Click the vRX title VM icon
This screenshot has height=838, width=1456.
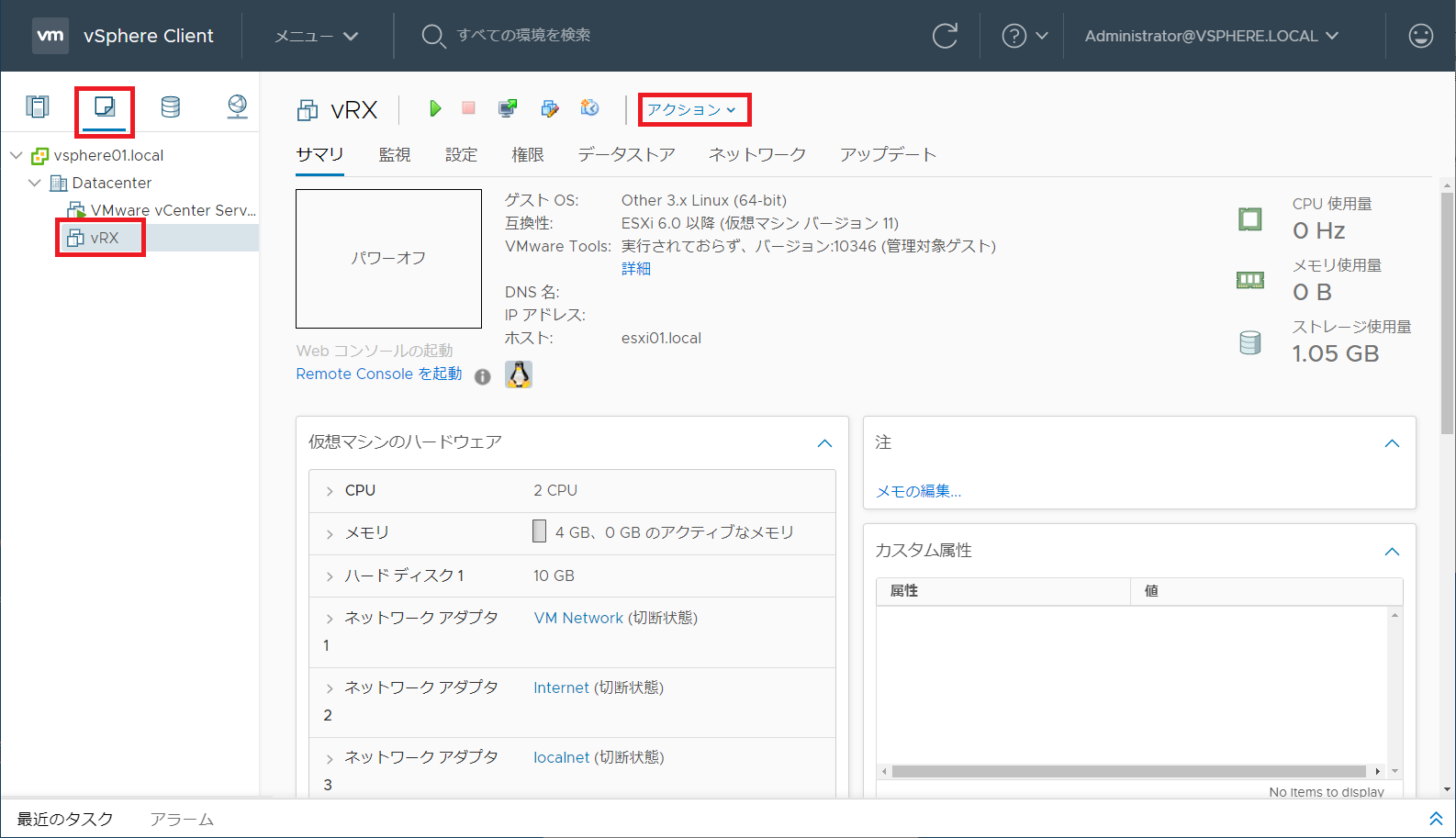308,111
